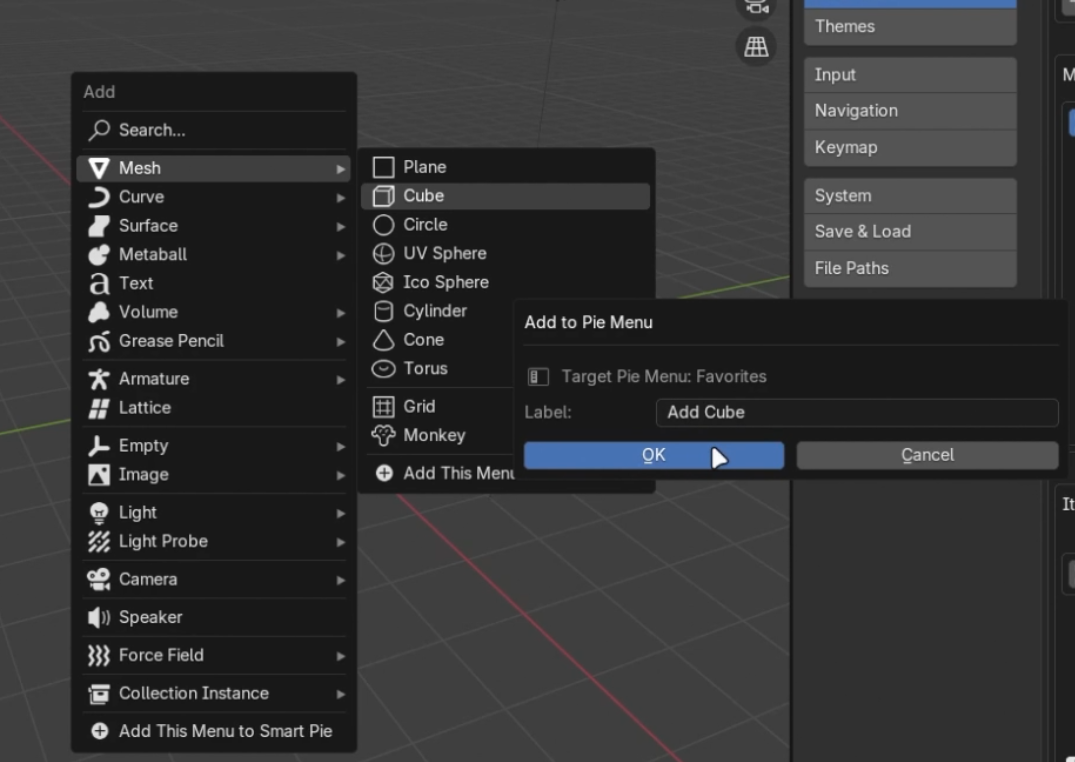Click the Label field containing Add Cube
Viewport: 1075px width, 762px height.
[857, 413]
